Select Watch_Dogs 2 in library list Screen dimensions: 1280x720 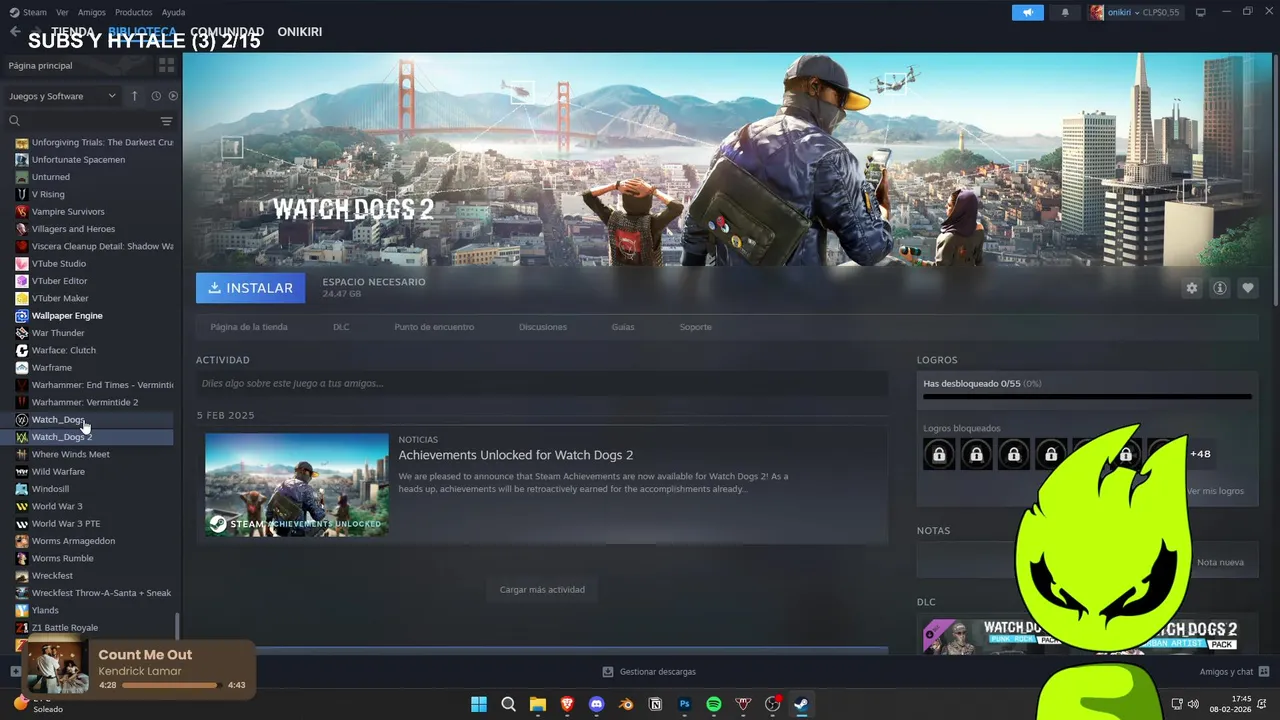pos(94,437)
